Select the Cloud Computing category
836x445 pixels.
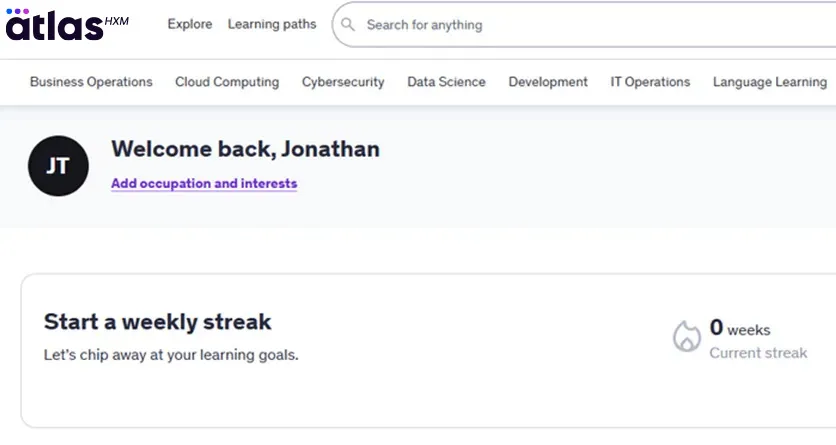pyautogui.click(x=227, y=82)
